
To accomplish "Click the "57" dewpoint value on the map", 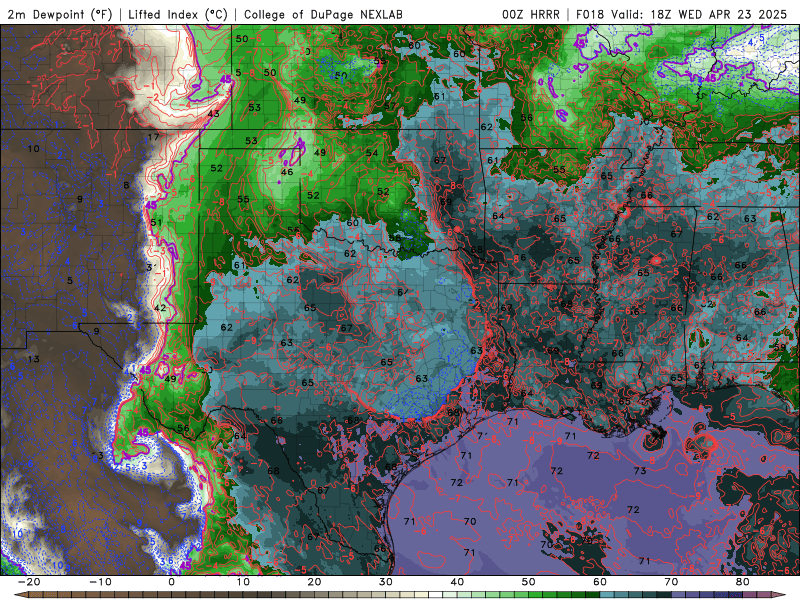I will (390, 106).
